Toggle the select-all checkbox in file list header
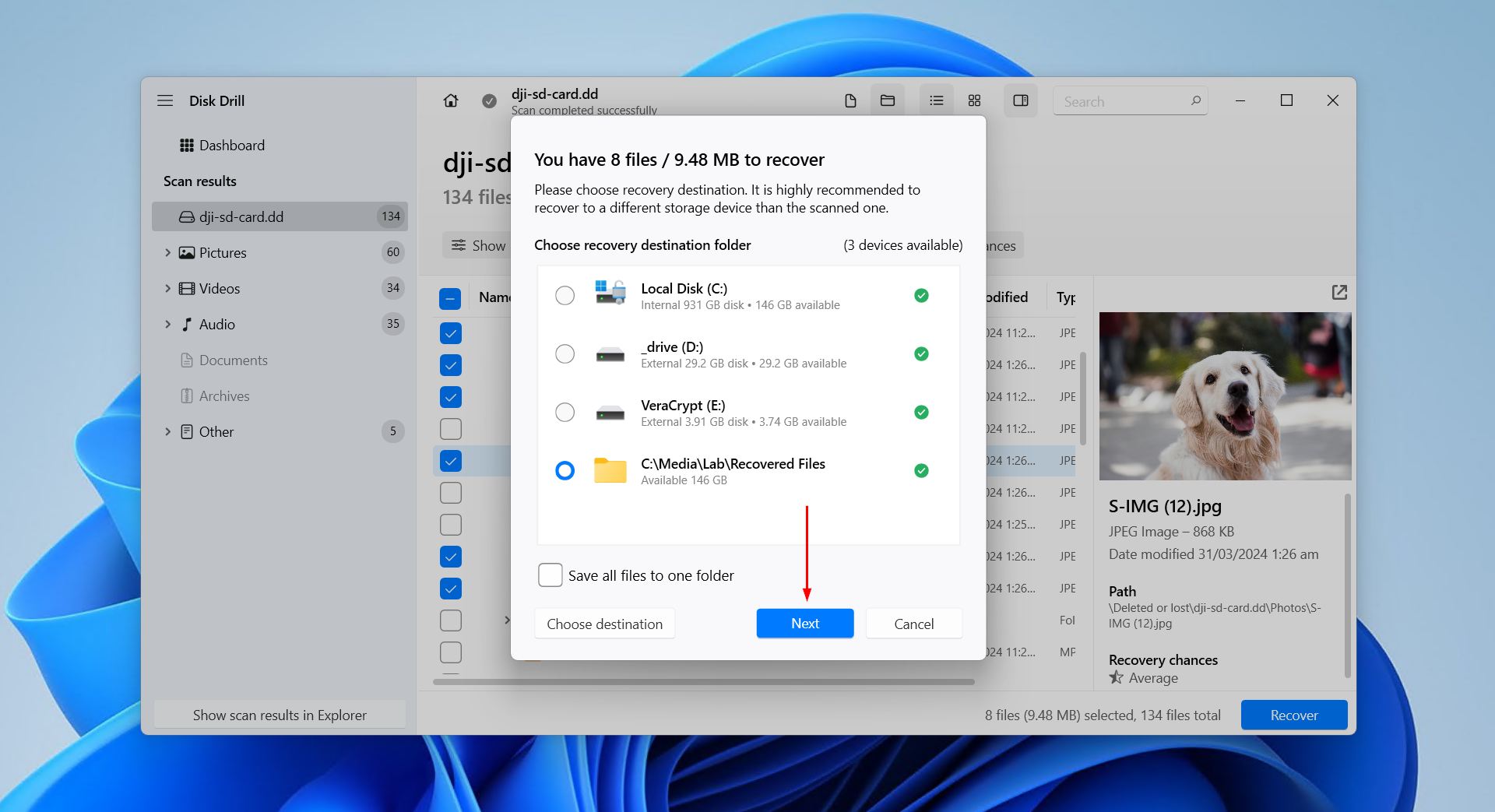The image size is (1495, 812). (450, 298)
